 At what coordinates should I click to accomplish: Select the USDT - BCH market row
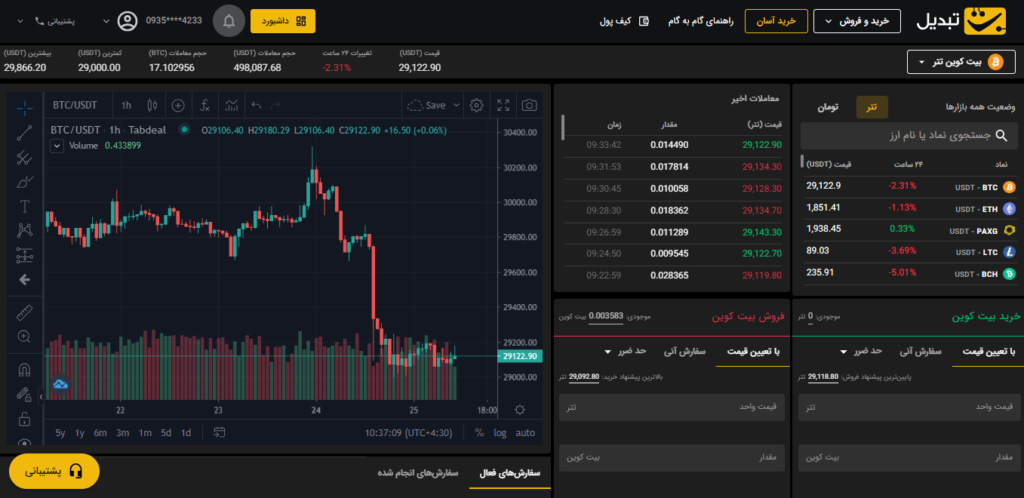(x=911, y=273)
